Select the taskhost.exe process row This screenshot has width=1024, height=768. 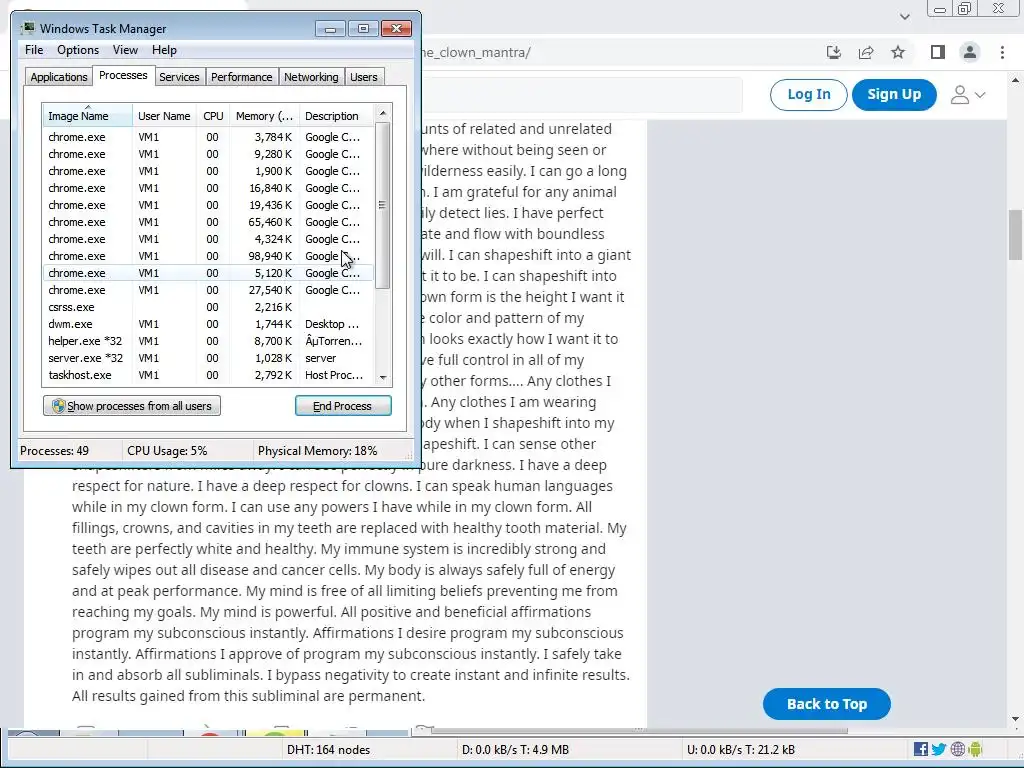click(208, 375)
